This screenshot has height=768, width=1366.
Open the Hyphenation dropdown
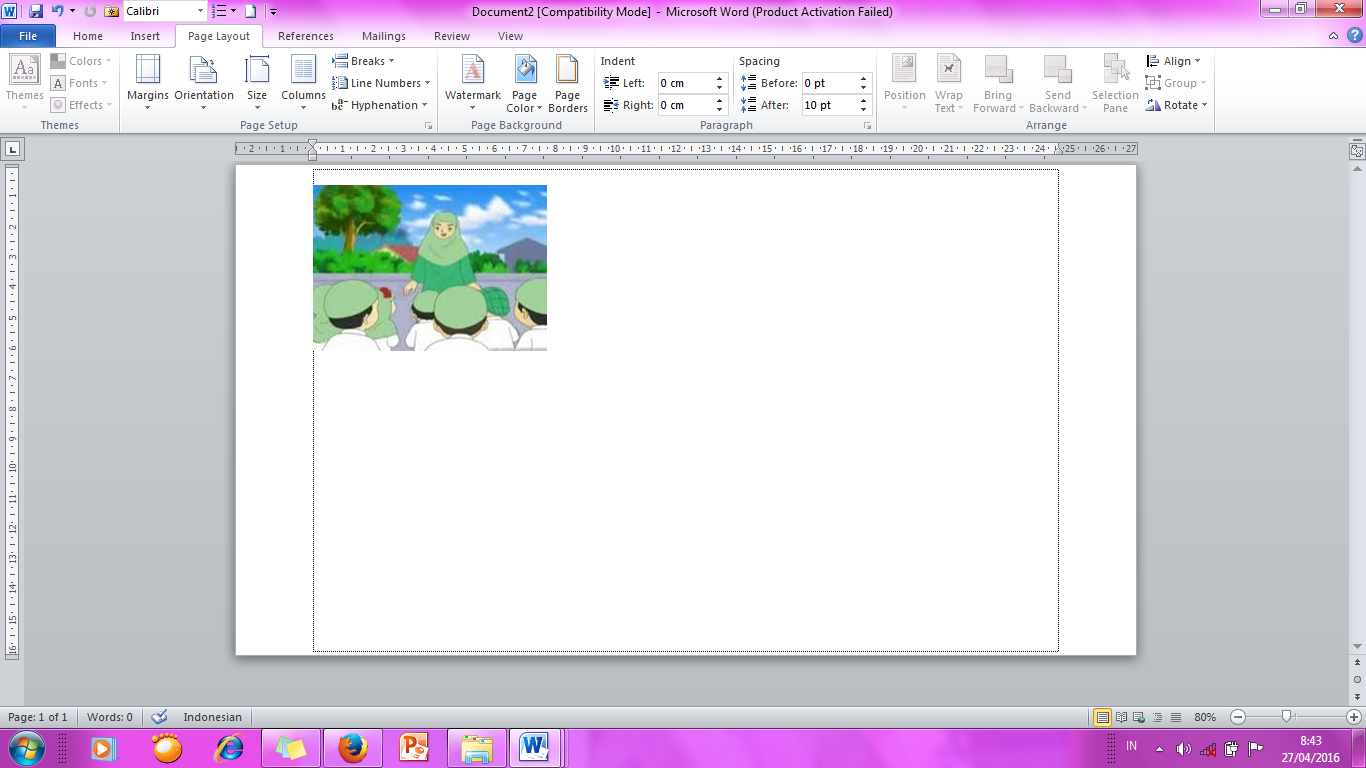click(x=381, y=105)
